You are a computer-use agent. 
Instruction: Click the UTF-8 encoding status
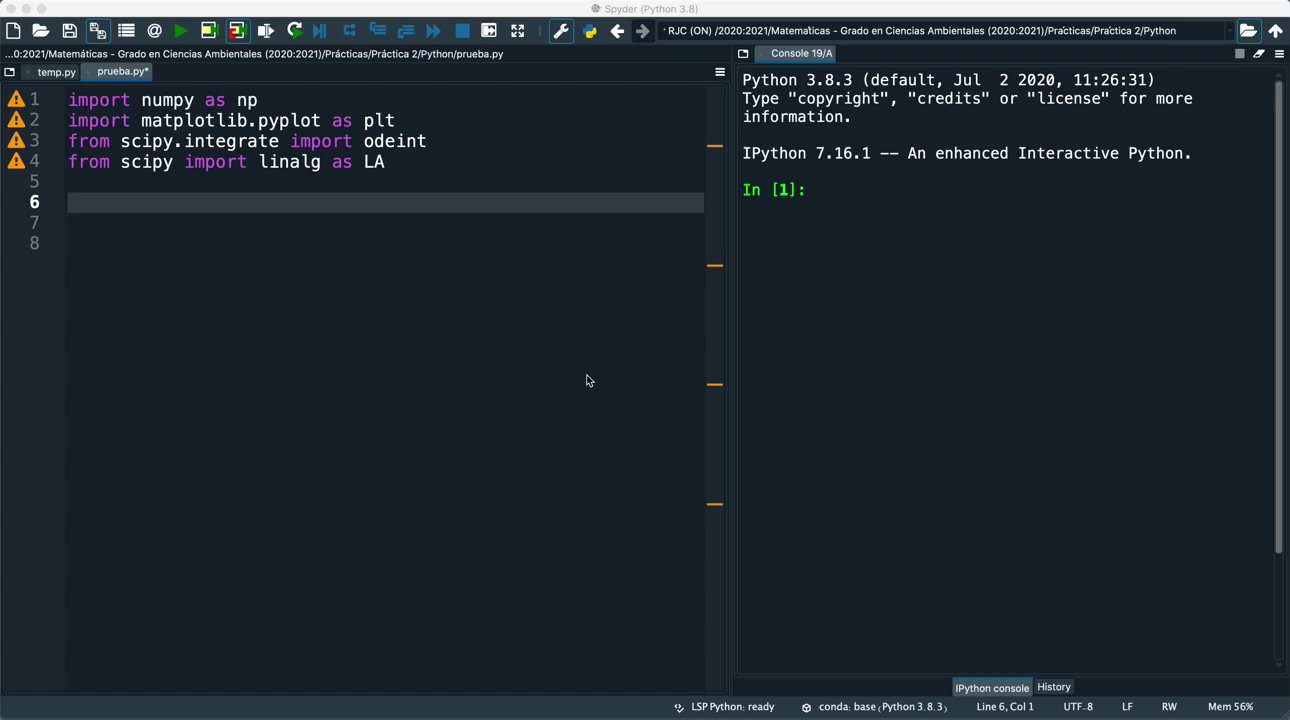[x=1078, y=707]
